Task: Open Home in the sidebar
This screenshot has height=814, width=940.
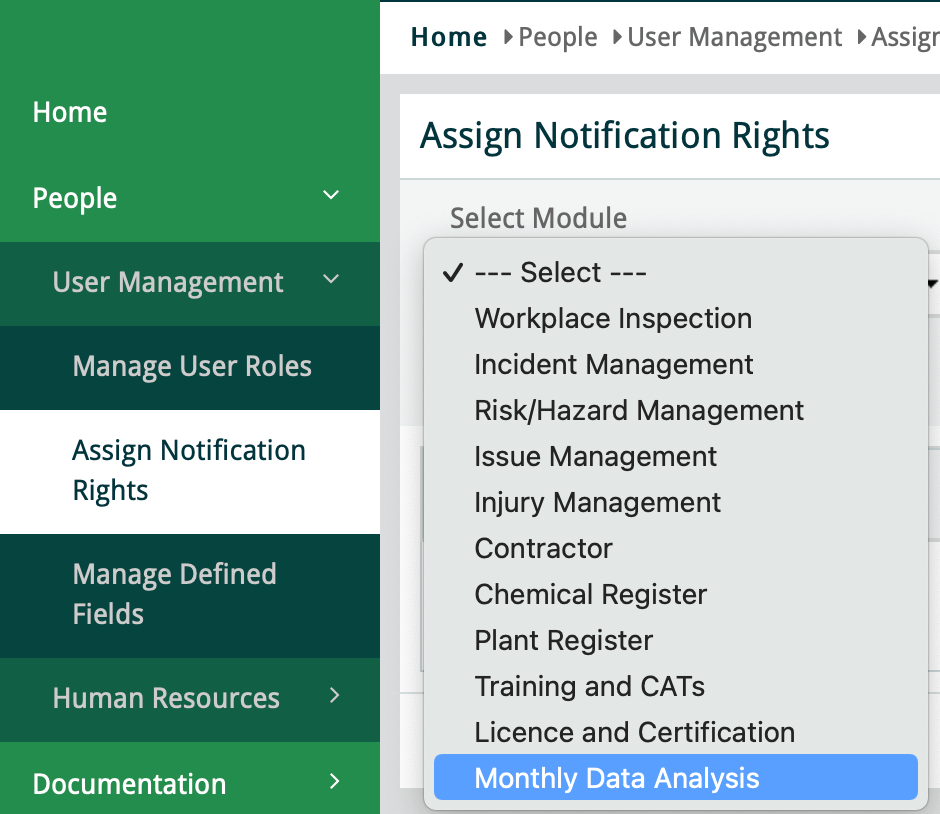Action: [70, 112]
